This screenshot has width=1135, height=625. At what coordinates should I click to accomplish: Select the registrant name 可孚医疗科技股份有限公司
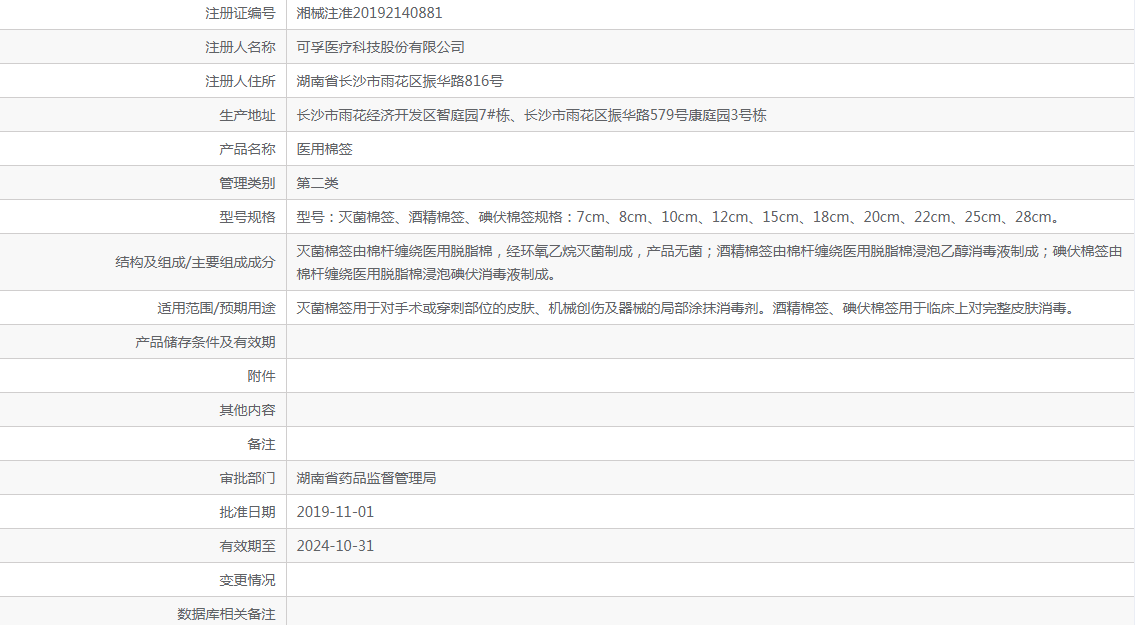380,47
